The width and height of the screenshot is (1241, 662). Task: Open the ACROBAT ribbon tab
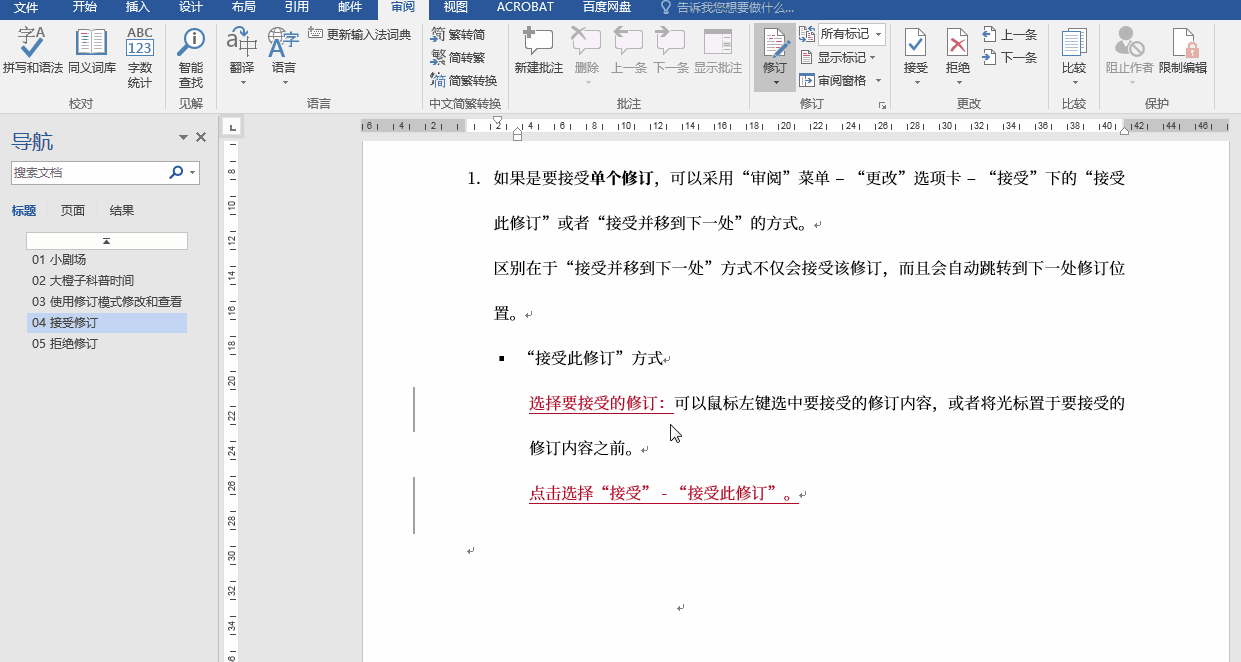click(524, 7)
